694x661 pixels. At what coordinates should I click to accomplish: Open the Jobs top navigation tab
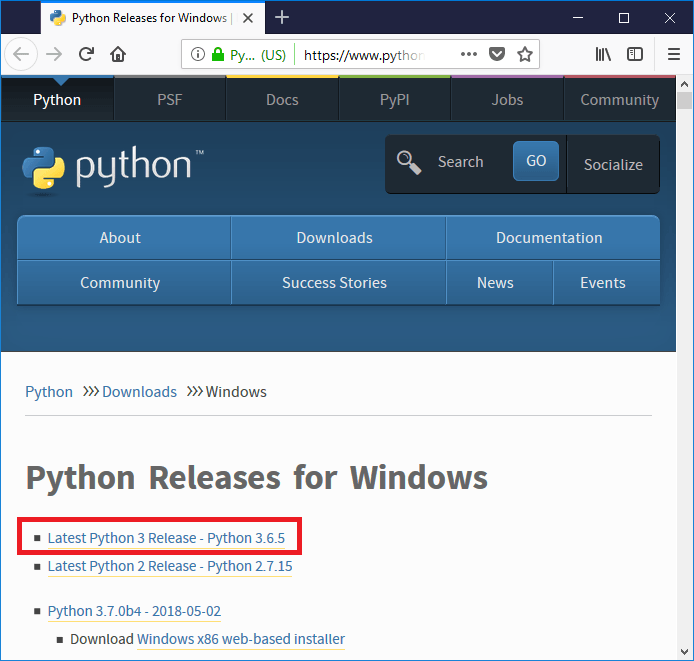pyautogui.click(x=507, y=99)
